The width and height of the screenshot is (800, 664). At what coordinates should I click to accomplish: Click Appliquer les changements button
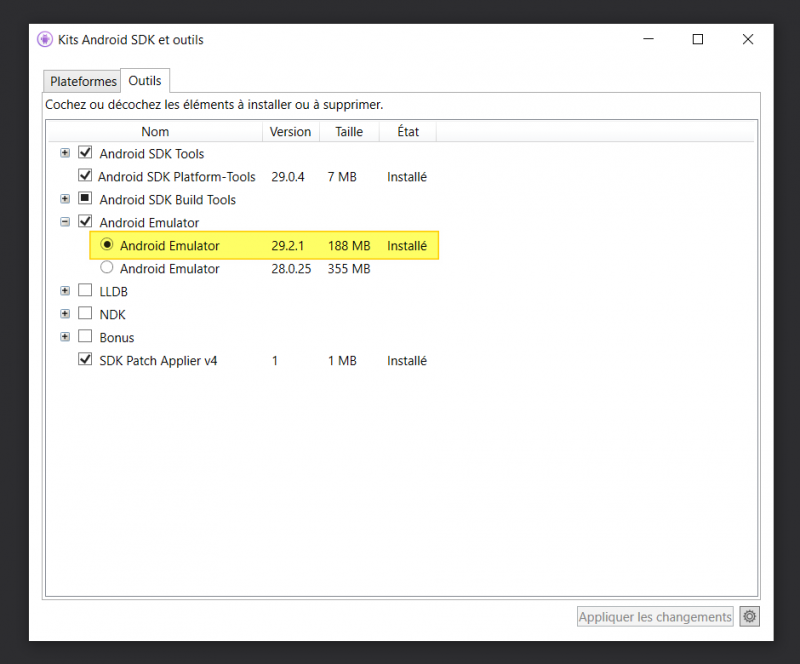point(655,617)
